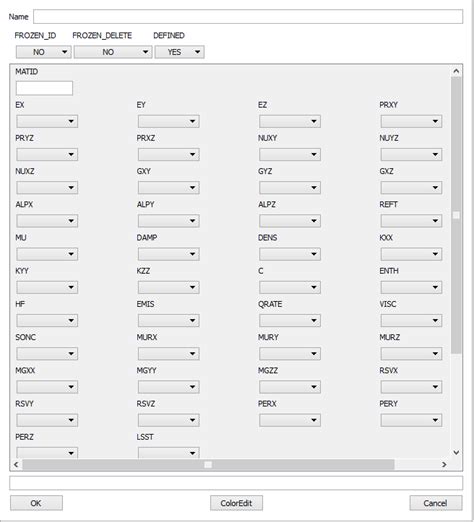
Task: Open the RSVY dropdown
Action: click(47, 420)
